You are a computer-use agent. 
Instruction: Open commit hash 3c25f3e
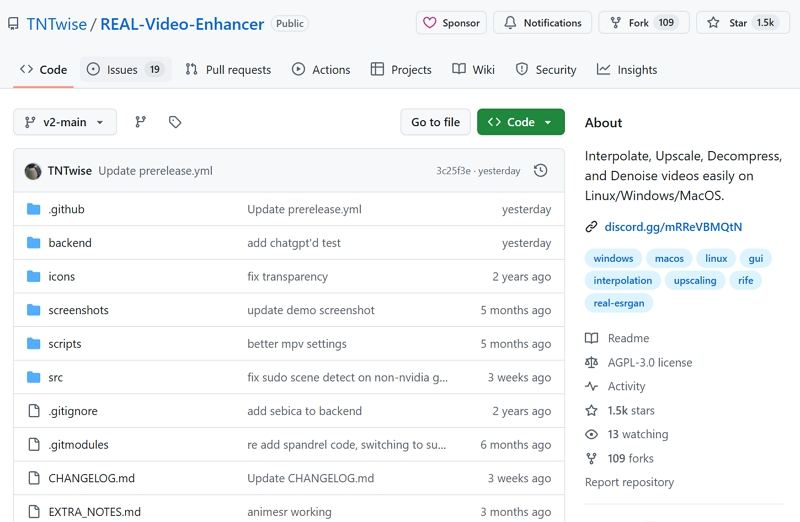point(453,171)
